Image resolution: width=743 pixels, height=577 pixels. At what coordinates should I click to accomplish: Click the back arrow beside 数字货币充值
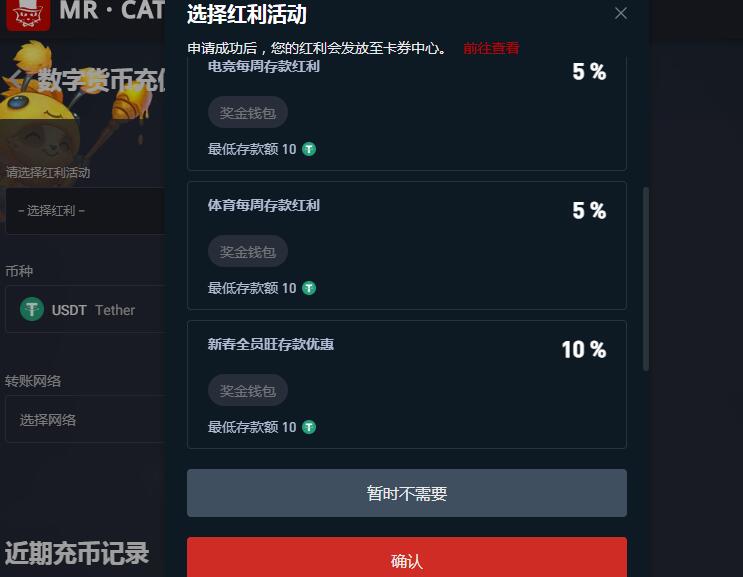[x=17, y=80]
